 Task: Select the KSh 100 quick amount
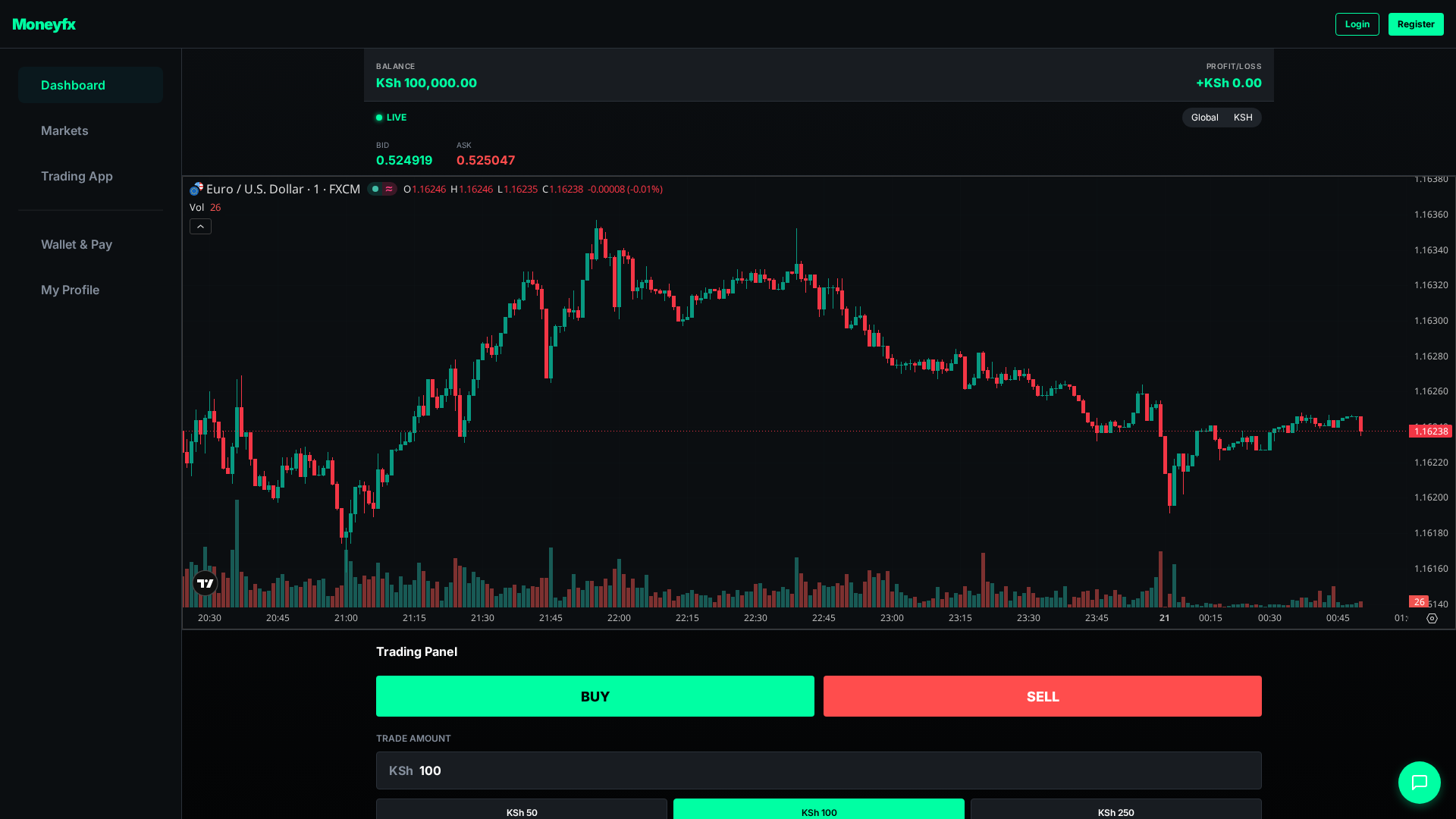[819, 809]
